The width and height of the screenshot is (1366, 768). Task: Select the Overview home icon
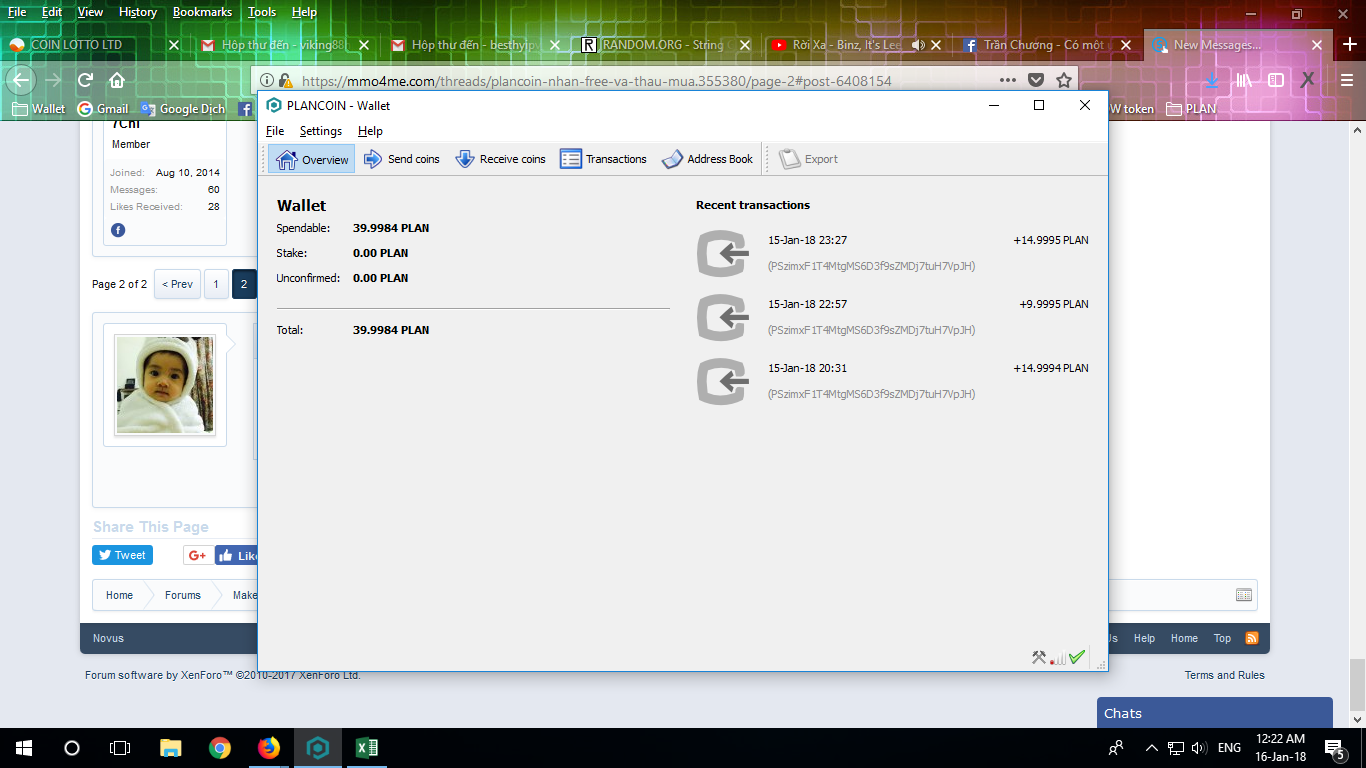pyautogui.click(x=288, y=159)
